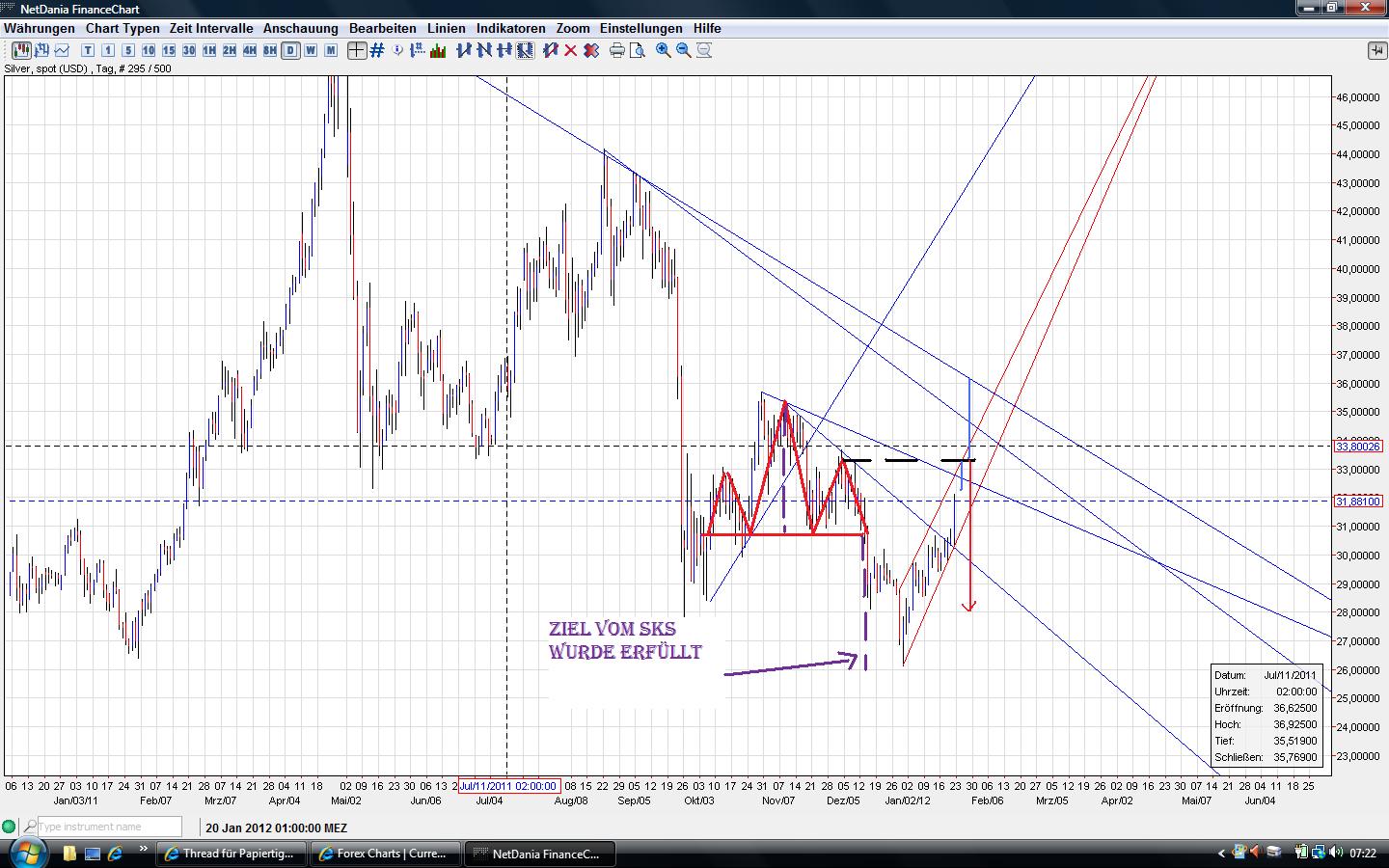Expand the hidden Quick Launch chevron
Screen dimensions: 1389x868
pyautogui.click(x=144, y=850)
